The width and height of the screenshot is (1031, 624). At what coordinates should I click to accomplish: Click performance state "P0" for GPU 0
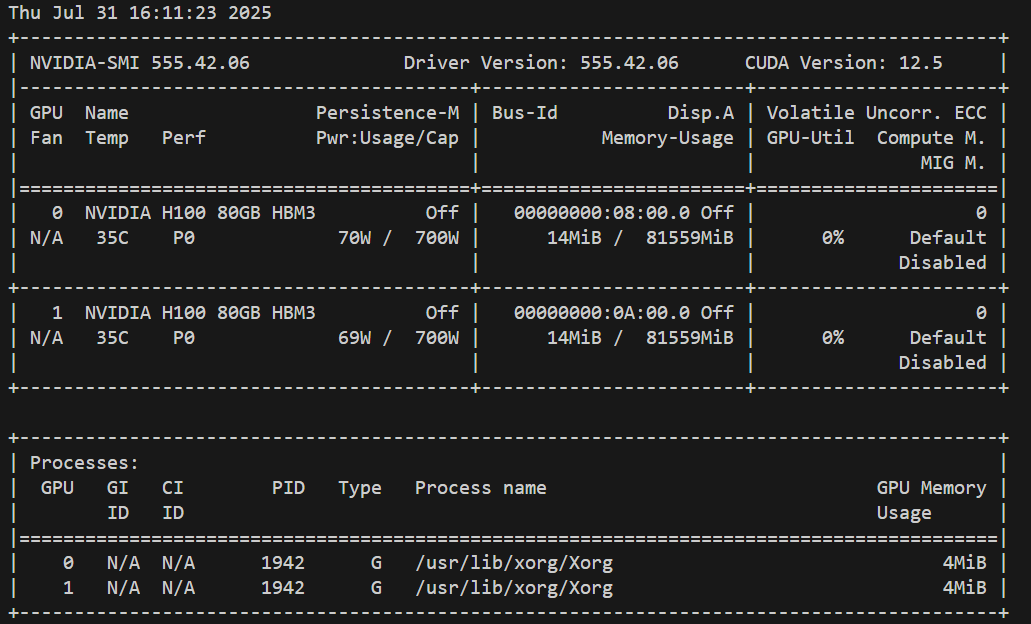point(184,238)
